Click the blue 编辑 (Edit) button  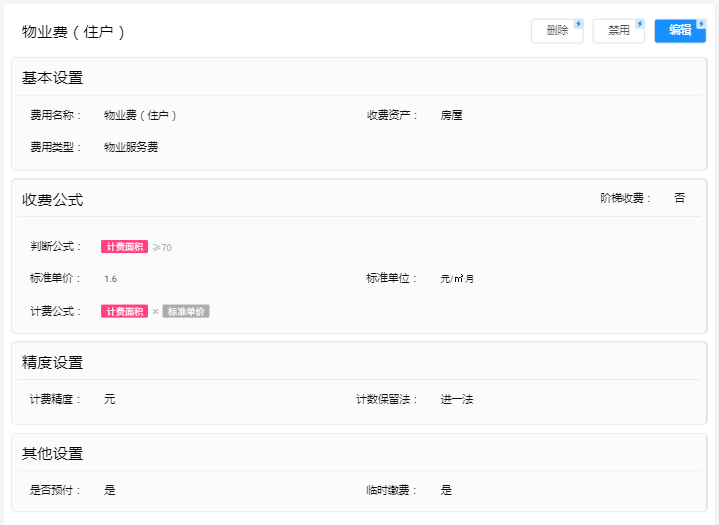point(679,31)
